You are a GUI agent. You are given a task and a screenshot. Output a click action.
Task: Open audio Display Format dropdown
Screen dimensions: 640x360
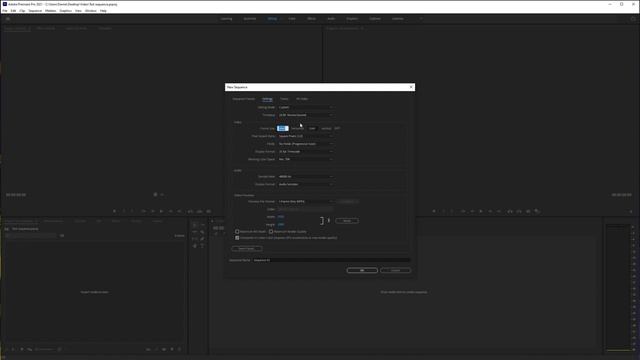pos(306,184)
